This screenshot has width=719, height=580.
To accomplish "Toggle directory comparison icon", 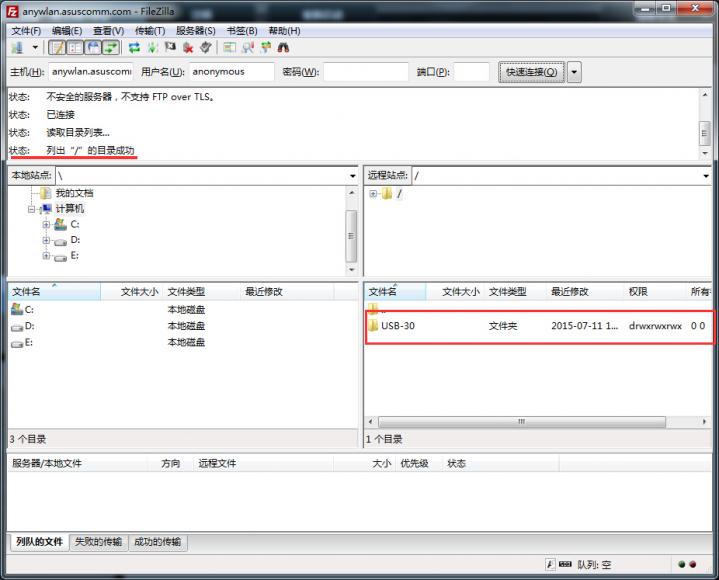I will [x=248, y=48].
